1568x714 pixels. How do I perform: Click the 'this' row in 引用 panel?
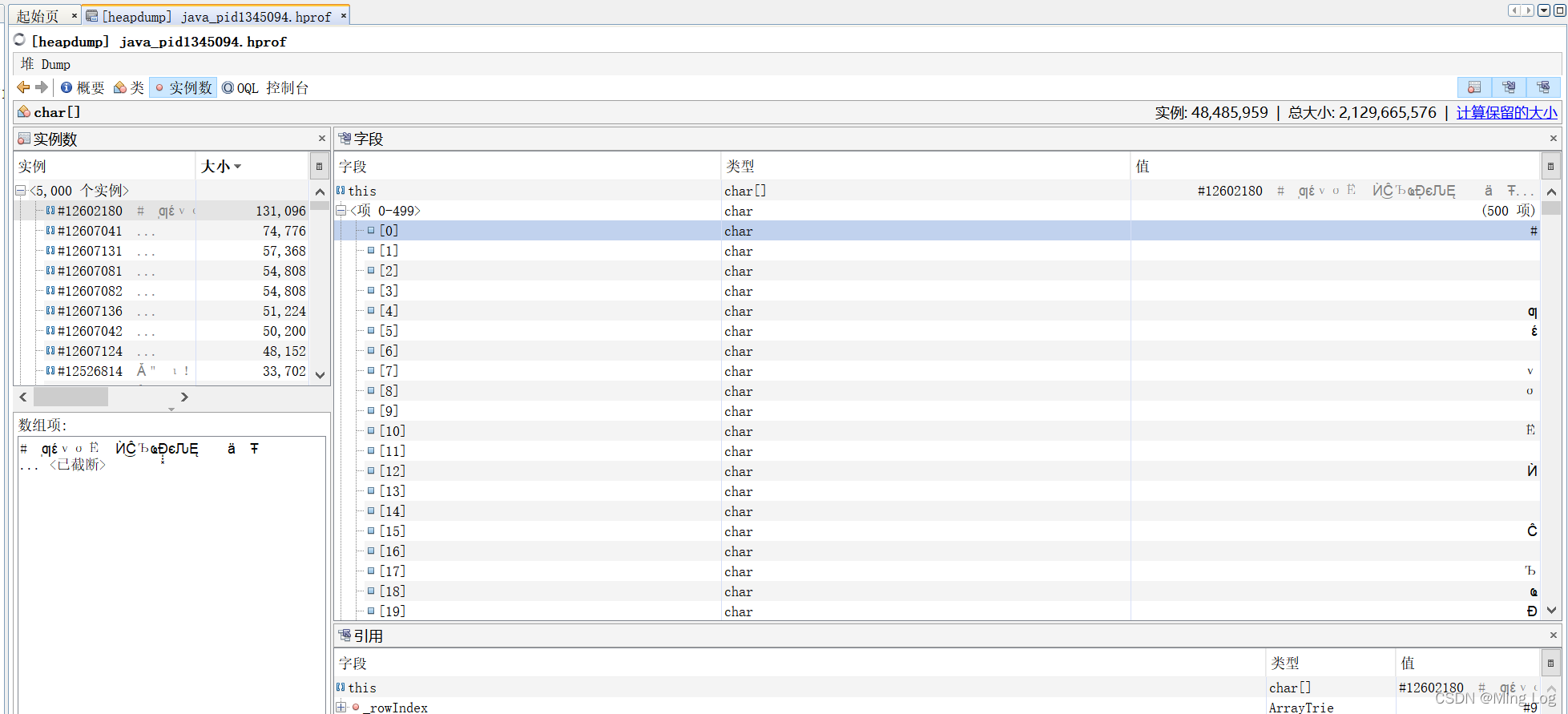click(x=937, y=688)
